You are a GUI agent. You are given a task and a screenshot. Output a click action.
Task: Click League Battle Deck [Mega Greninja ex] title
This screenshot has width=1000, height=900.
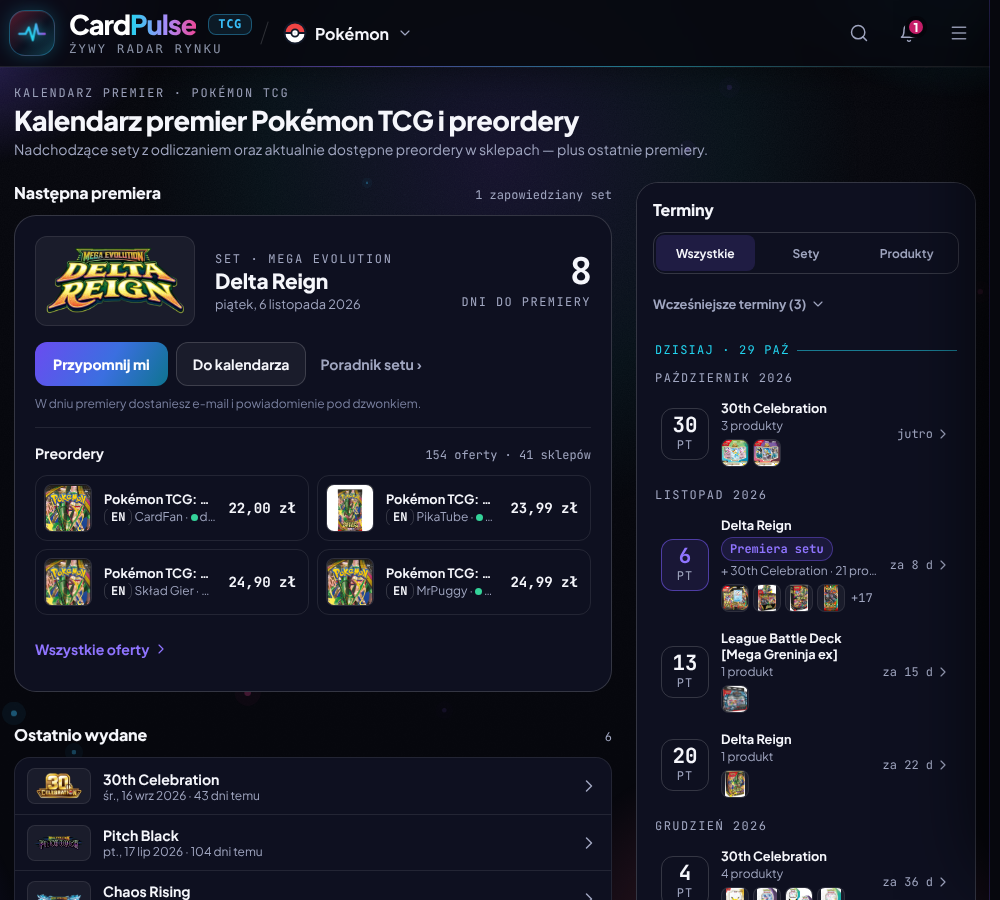pyautogui.click(x=781, y=646)
